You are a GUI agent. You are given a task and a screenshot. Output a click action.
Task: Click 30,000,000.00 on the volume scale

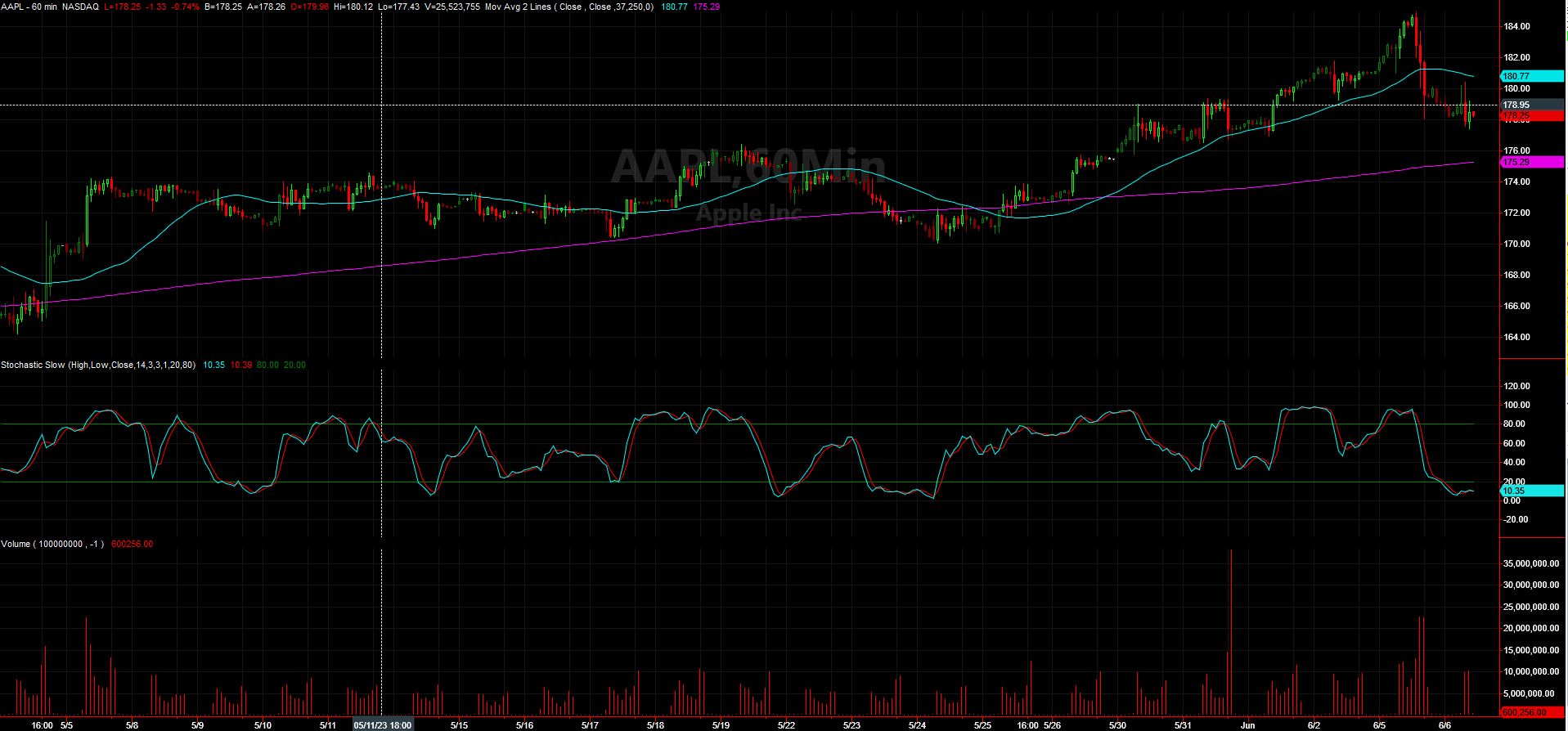coord(1531,585)
